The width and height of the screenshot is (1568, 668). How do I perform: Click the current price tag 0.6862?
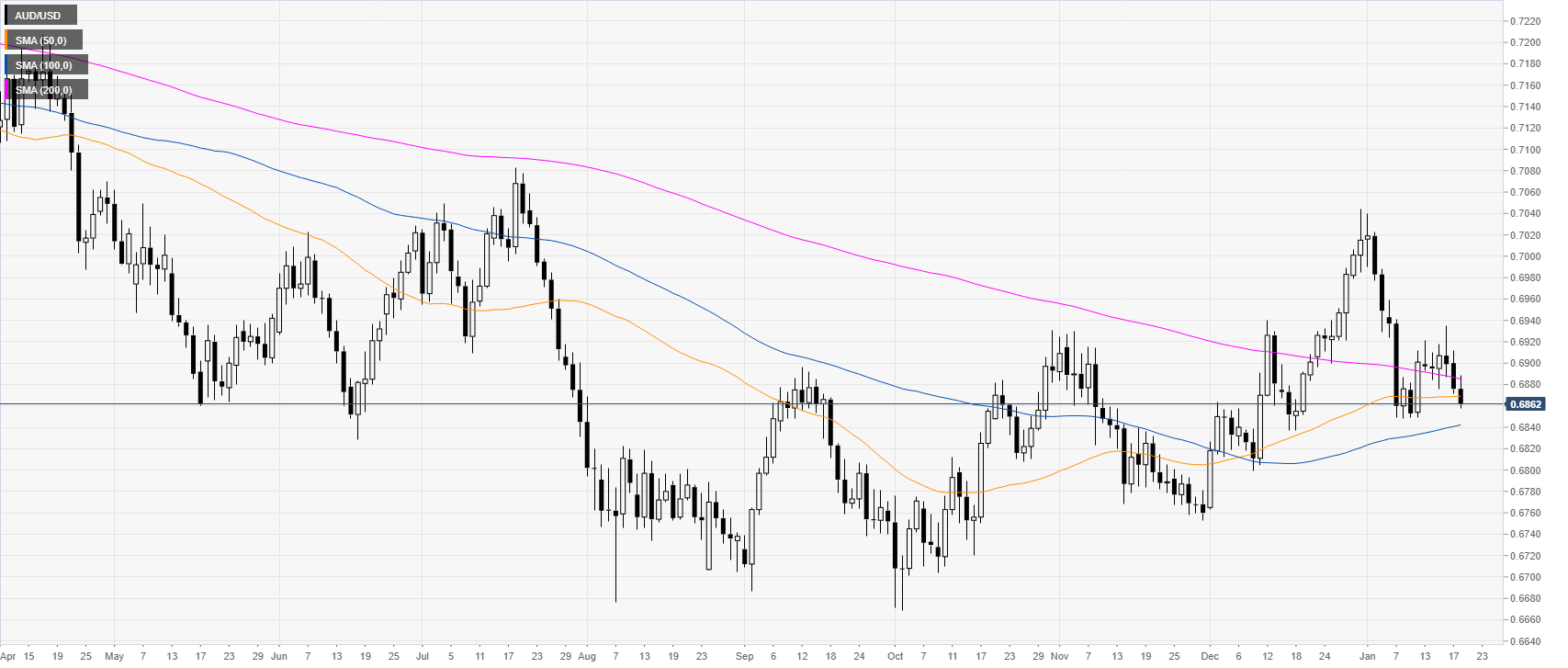[x=1526, y=404]
